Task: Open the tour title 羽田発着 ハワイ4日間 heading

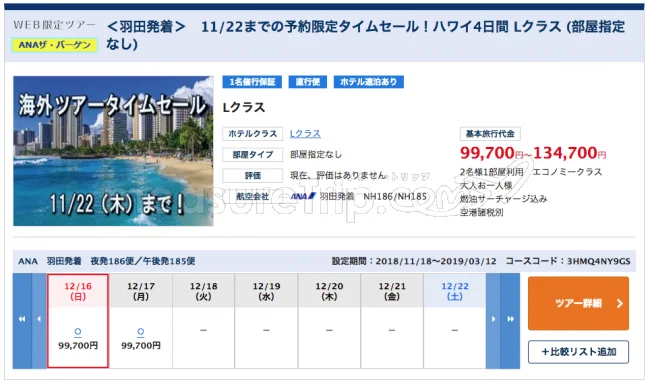Action: coord(365,35)
